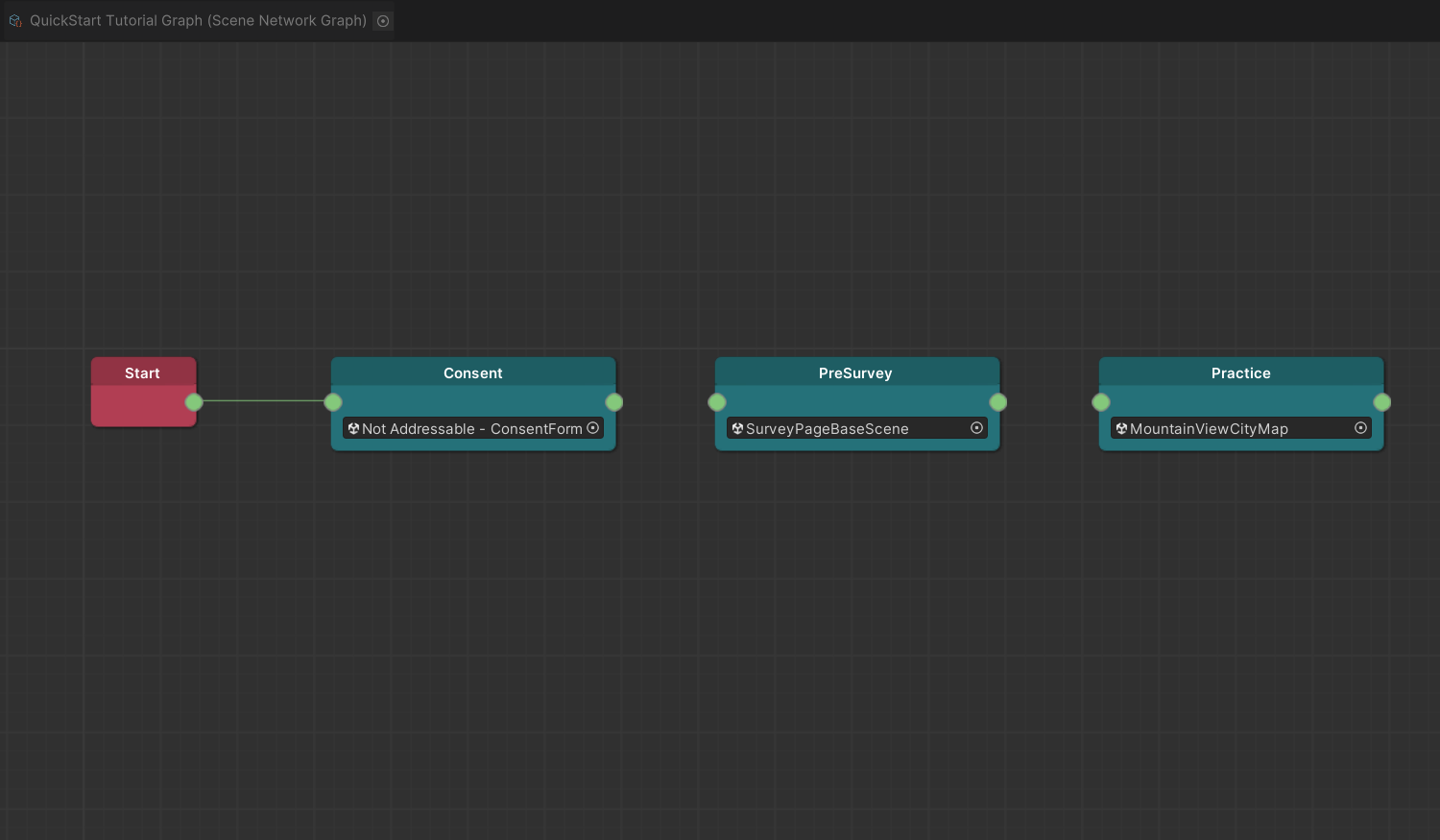Click the Consent node output port

[614, 402]
